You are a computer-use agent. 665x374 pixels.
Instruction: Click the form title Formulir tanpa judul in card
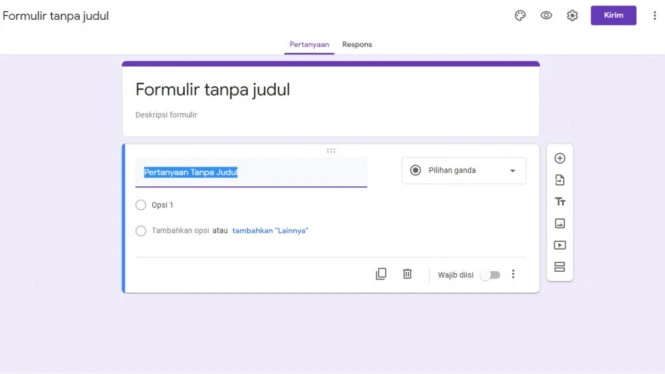pyautogui.click(x=212, y=89)
